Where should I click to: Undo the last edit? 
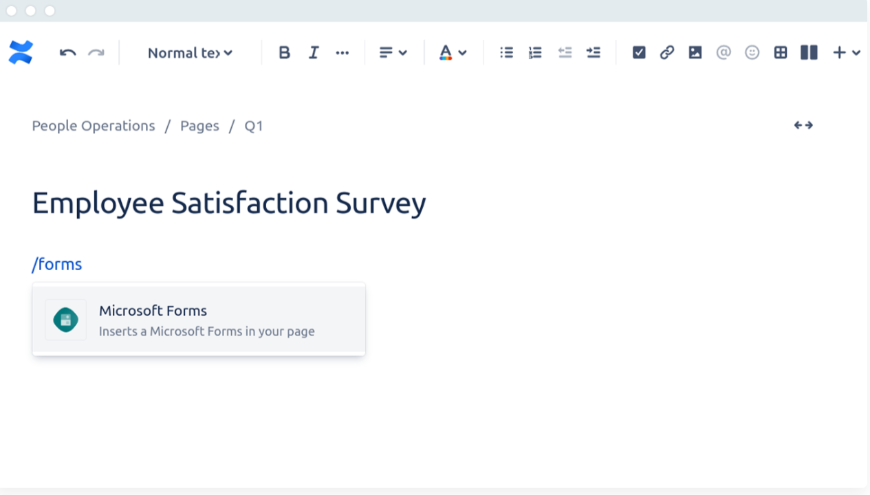click(68, 53)
